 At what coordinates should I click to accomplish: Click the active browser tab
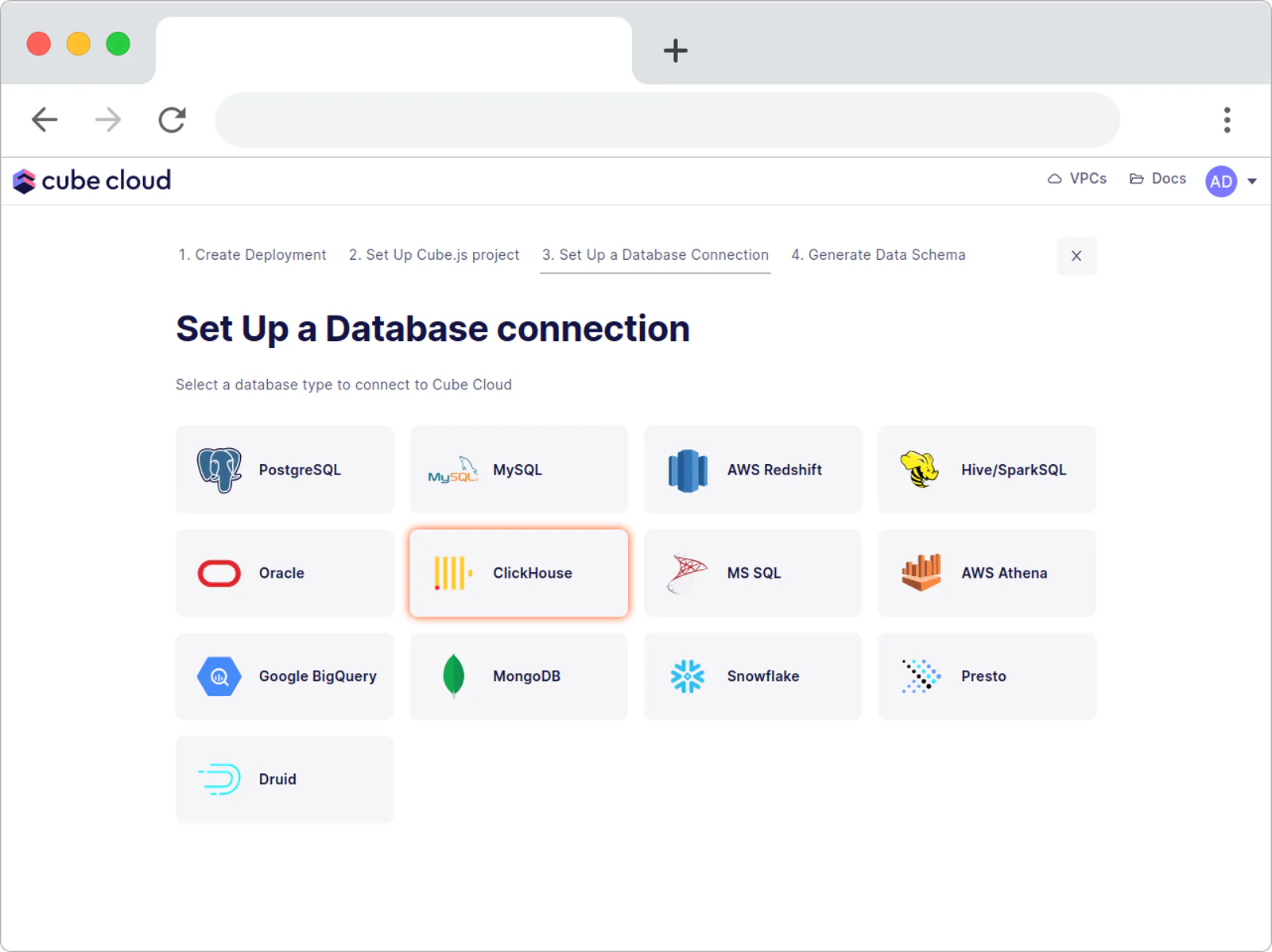[x=394, y=51]
